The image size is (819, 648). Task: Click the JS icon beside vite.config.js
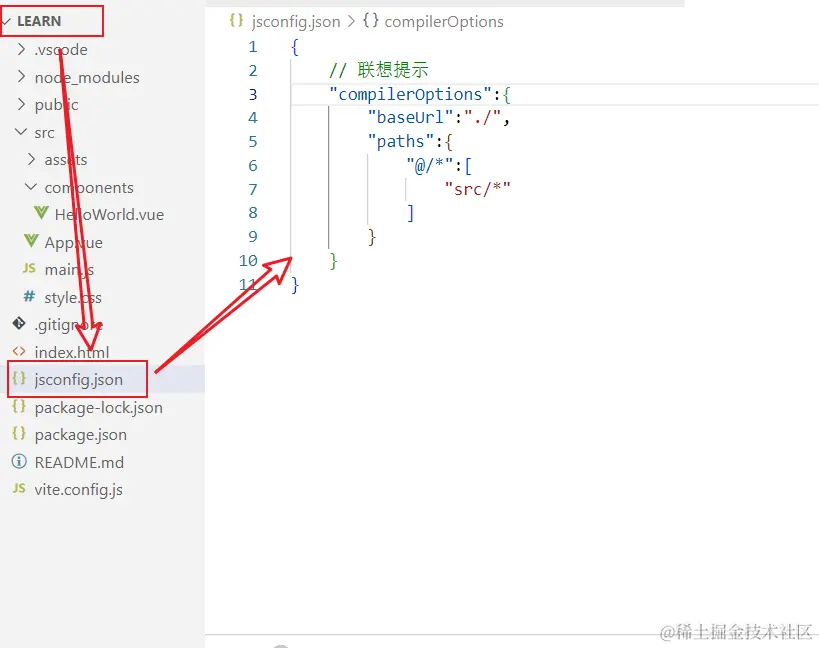coord(19,489)
